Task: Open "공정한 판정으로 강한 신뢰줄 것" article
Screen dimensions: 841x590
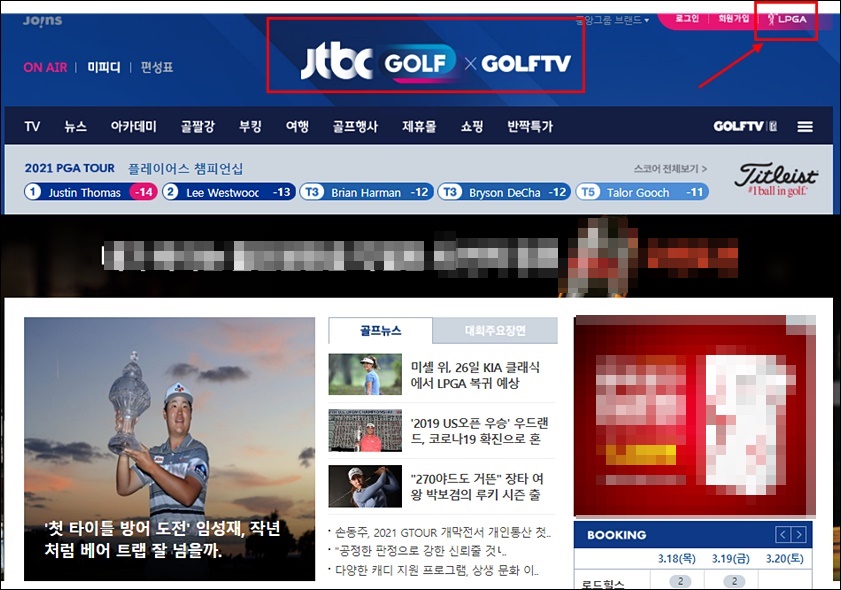Action: [420, 551]
